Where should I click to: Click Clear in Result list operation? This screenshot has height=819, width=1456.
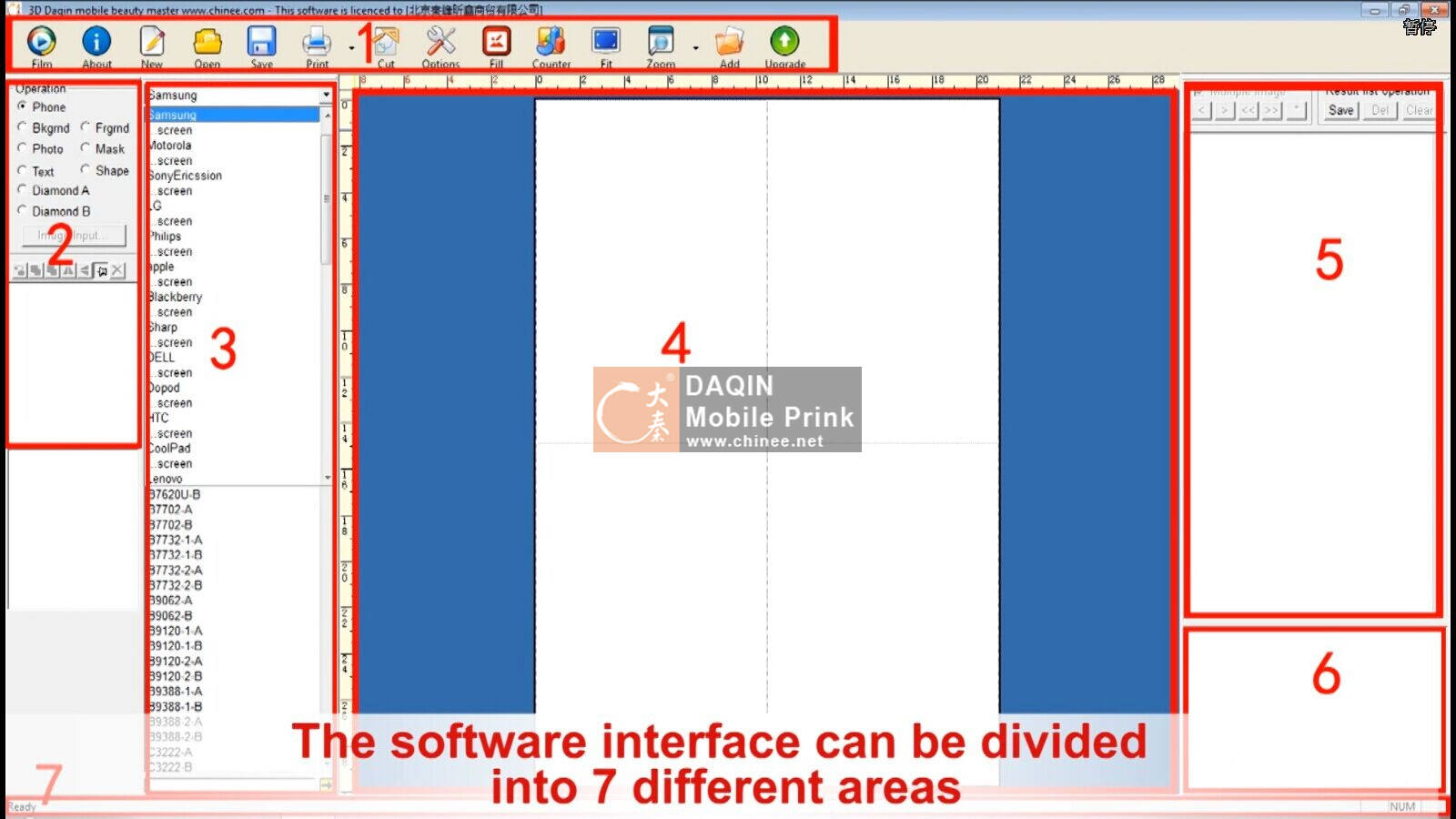click(x=1419, y=110)
